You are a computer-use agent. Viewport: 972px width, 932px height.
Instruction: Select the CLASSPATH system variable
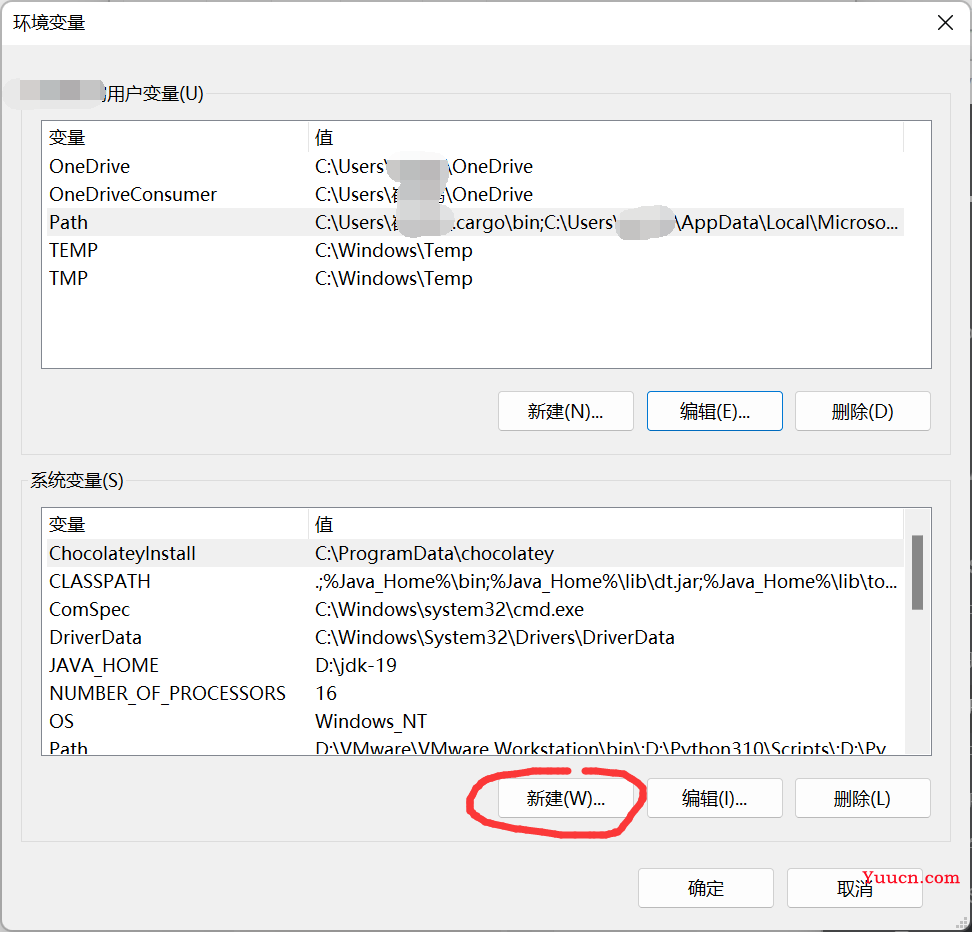coord(475,581)
